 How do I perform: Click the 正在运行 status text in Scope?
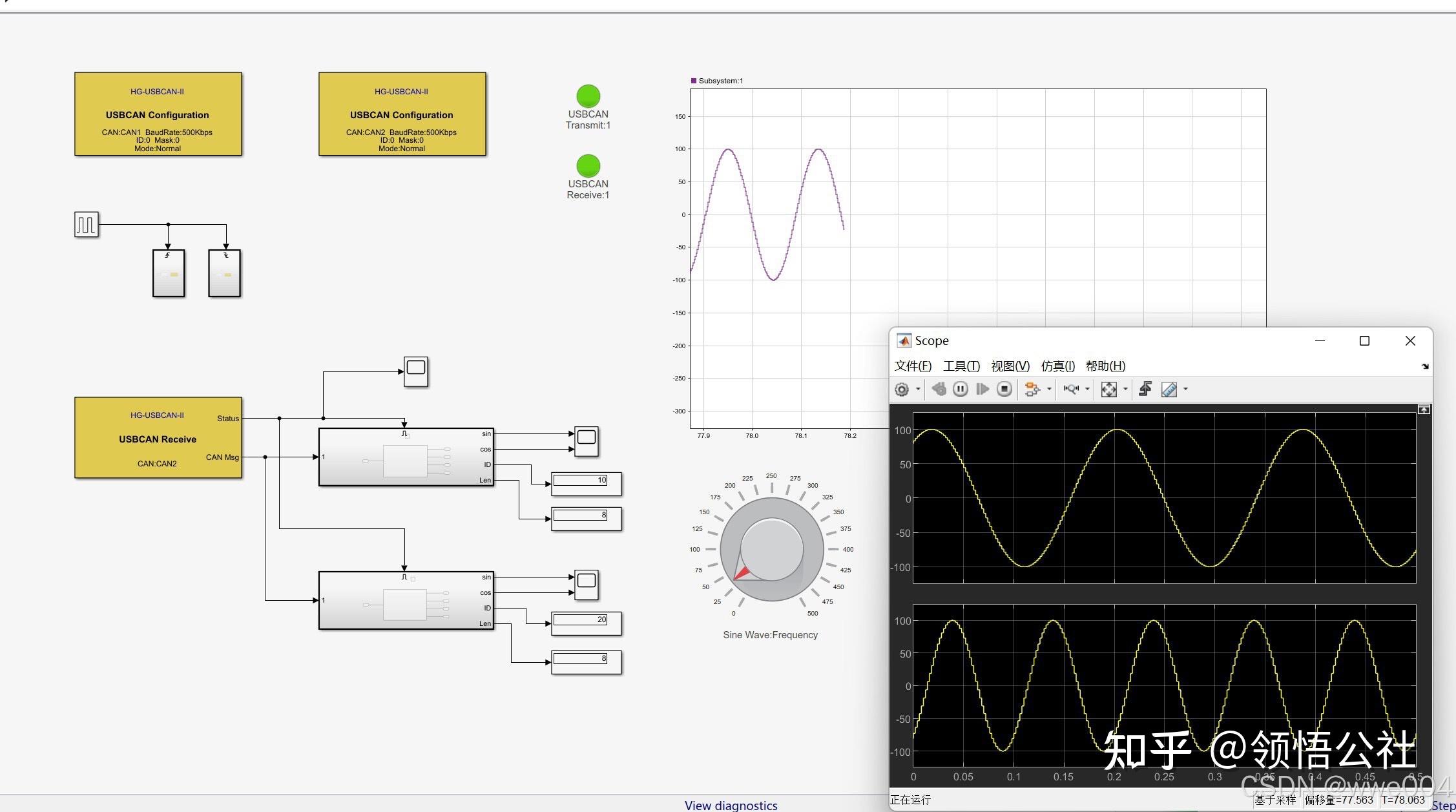pyautogui.click(x=911, y=800)
